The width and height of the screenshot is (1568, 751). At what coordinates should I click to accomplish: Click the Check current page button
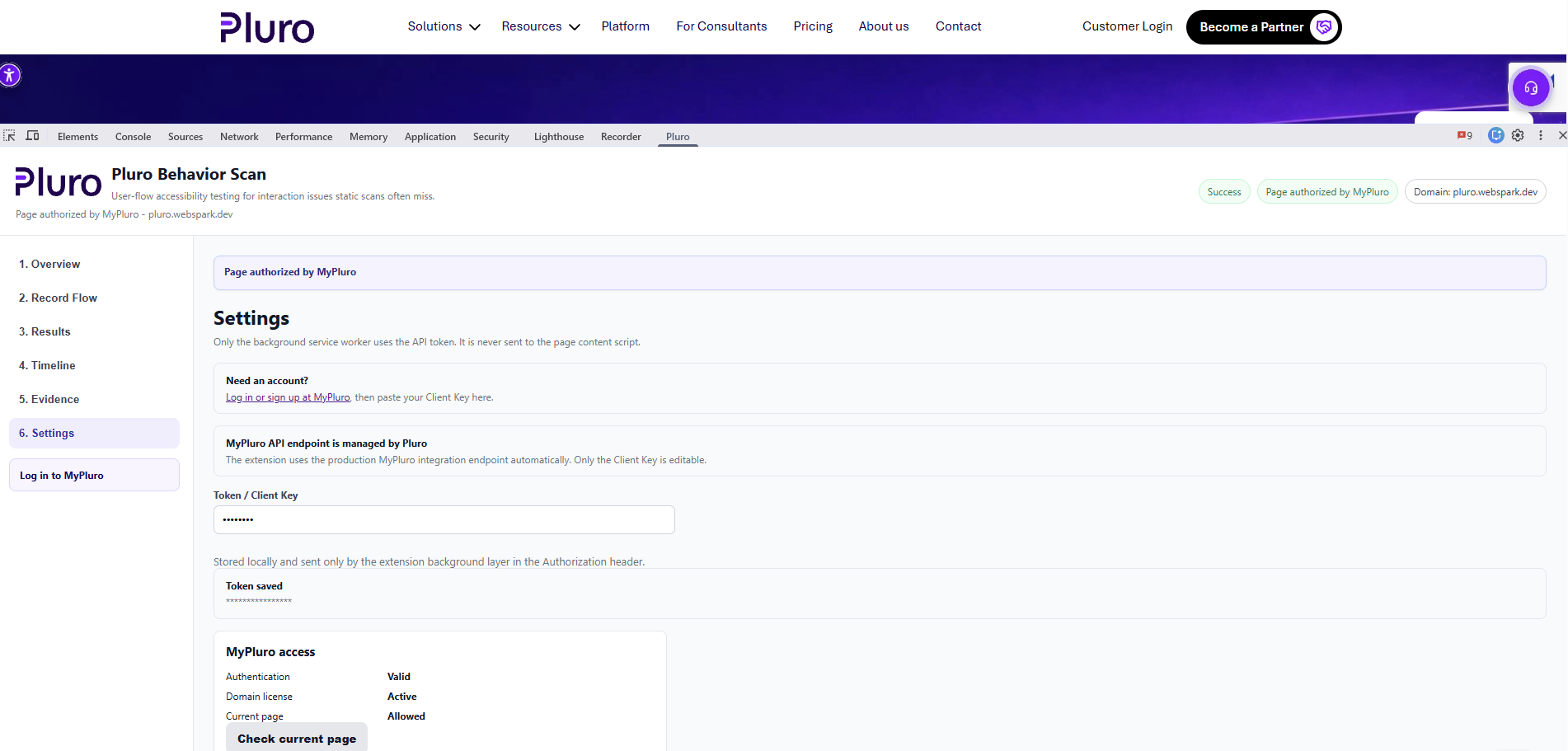tap(297, 738)
